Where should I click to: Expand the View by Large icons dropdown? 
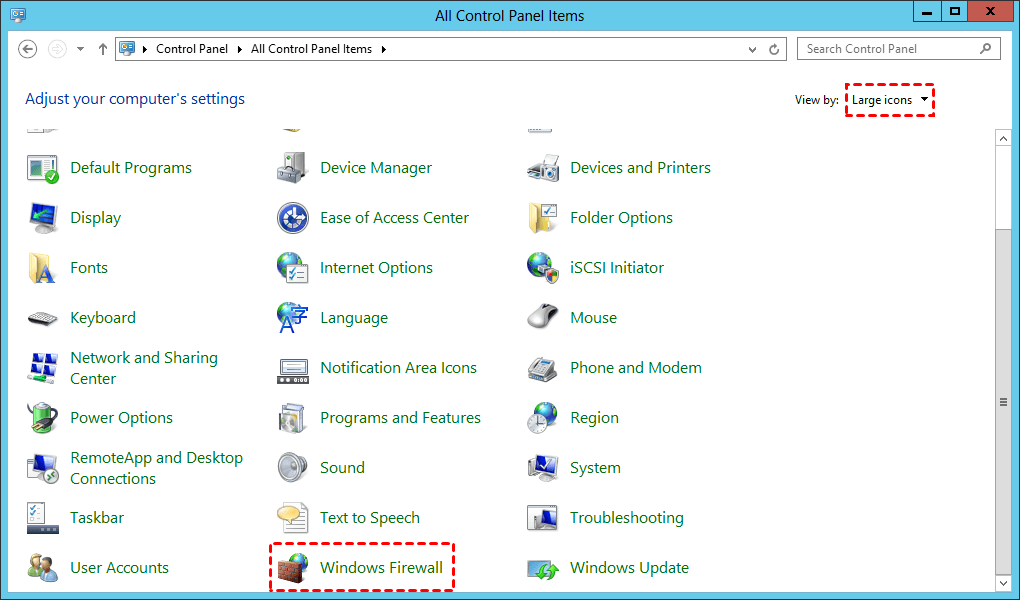point(890,100)
